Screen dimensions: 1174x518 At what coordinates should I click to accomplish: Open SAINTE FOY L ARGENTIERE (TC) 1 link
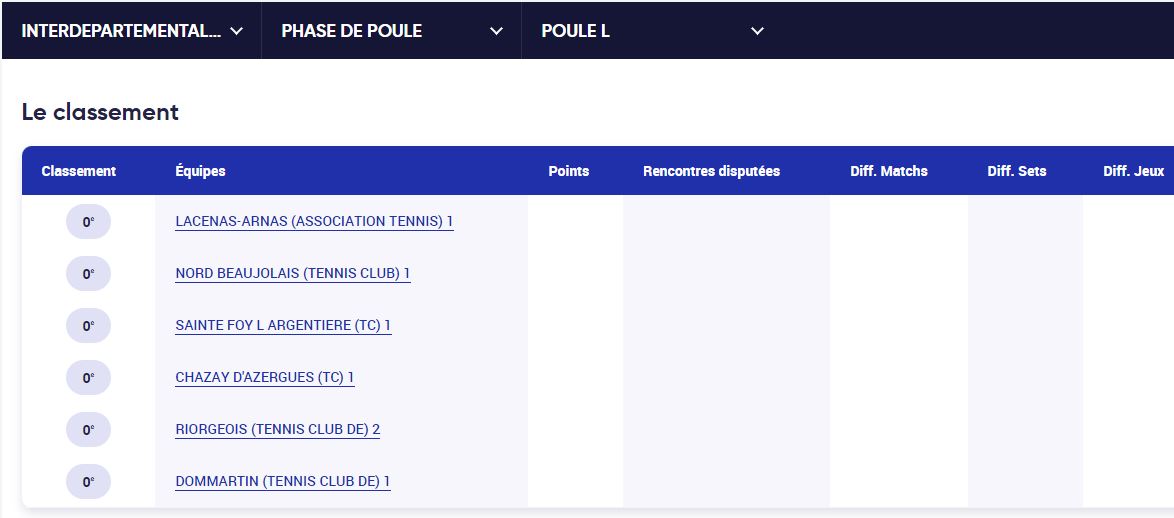(283, 326)
